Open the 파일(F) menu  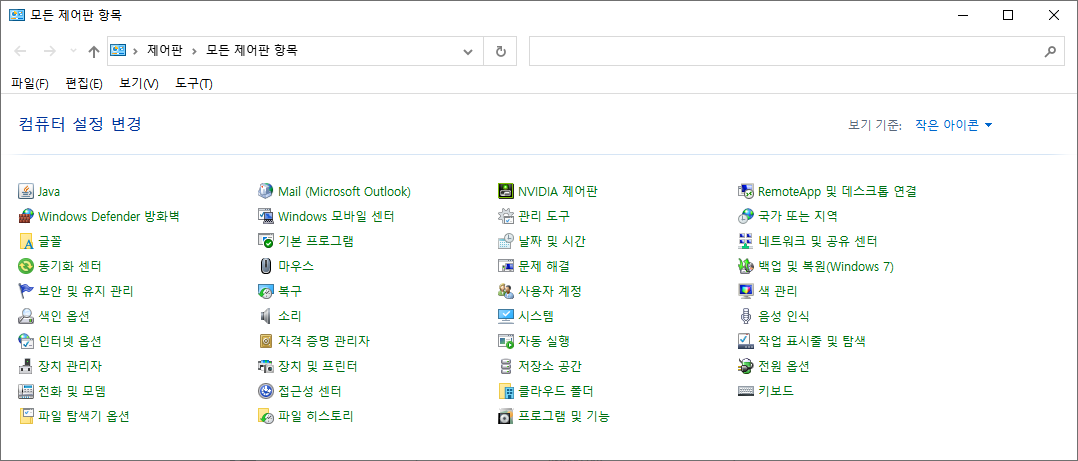click(x=30, y=84)
